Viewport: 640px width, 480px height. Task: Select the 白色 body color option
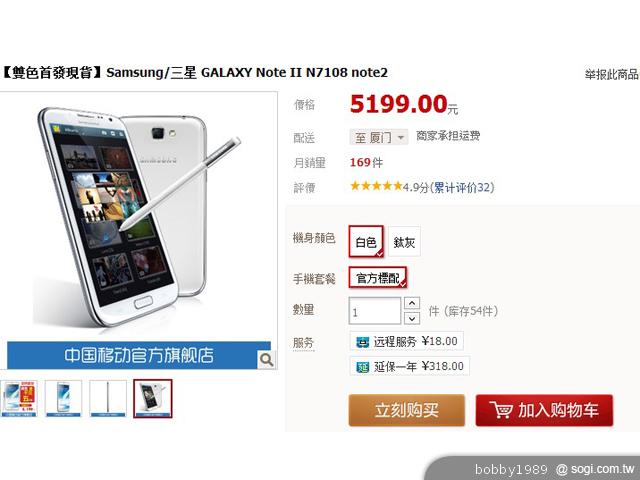(366, 242)
